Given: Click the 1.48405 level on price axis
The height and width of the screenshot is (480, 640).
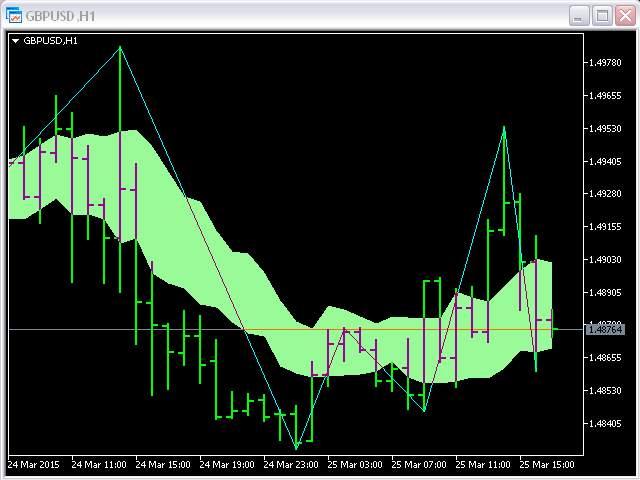Looking at the screenshot, I should tap(606, 423).
